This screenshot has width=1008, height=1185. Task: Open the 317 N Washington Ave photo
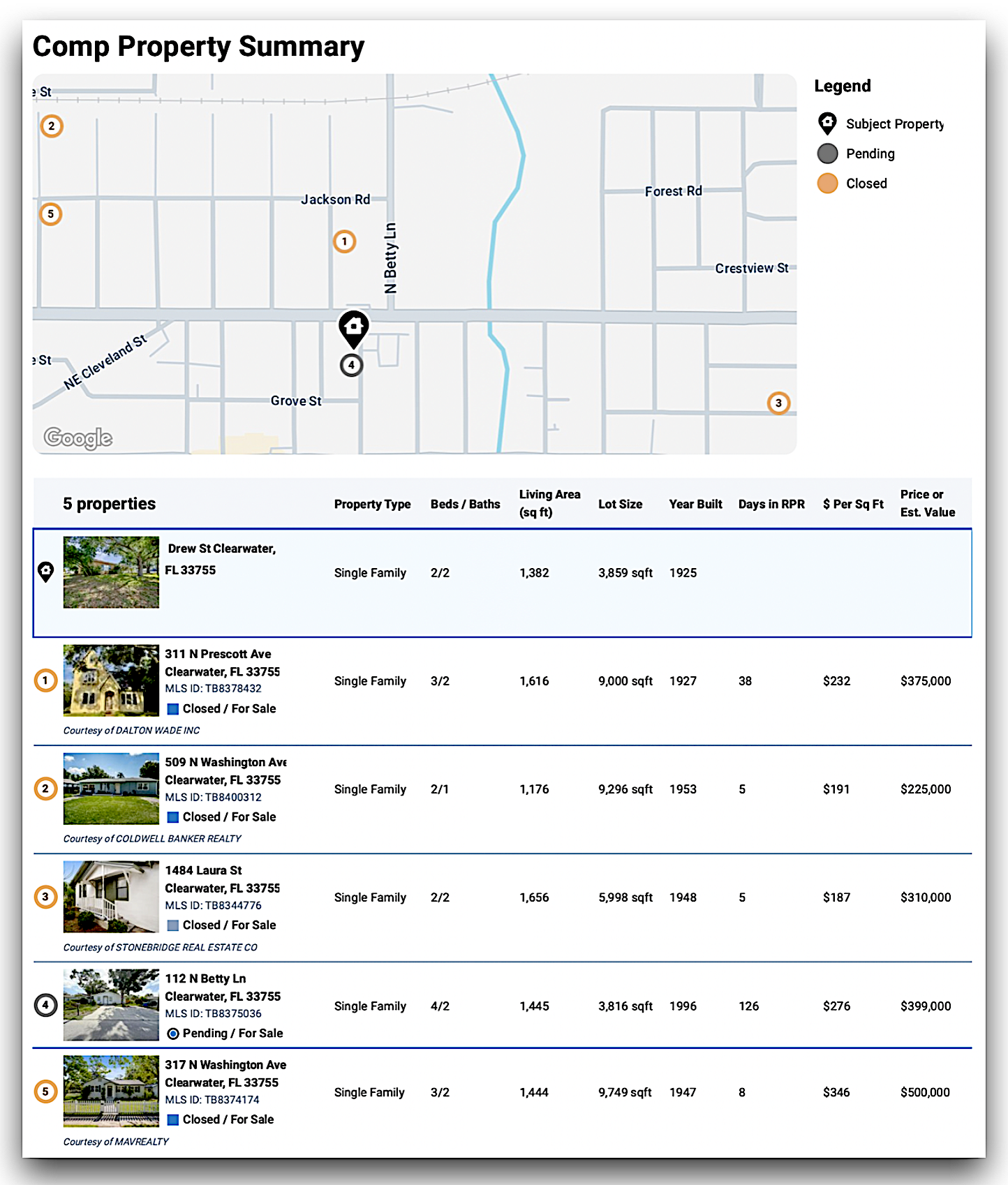click(111, 1091)
